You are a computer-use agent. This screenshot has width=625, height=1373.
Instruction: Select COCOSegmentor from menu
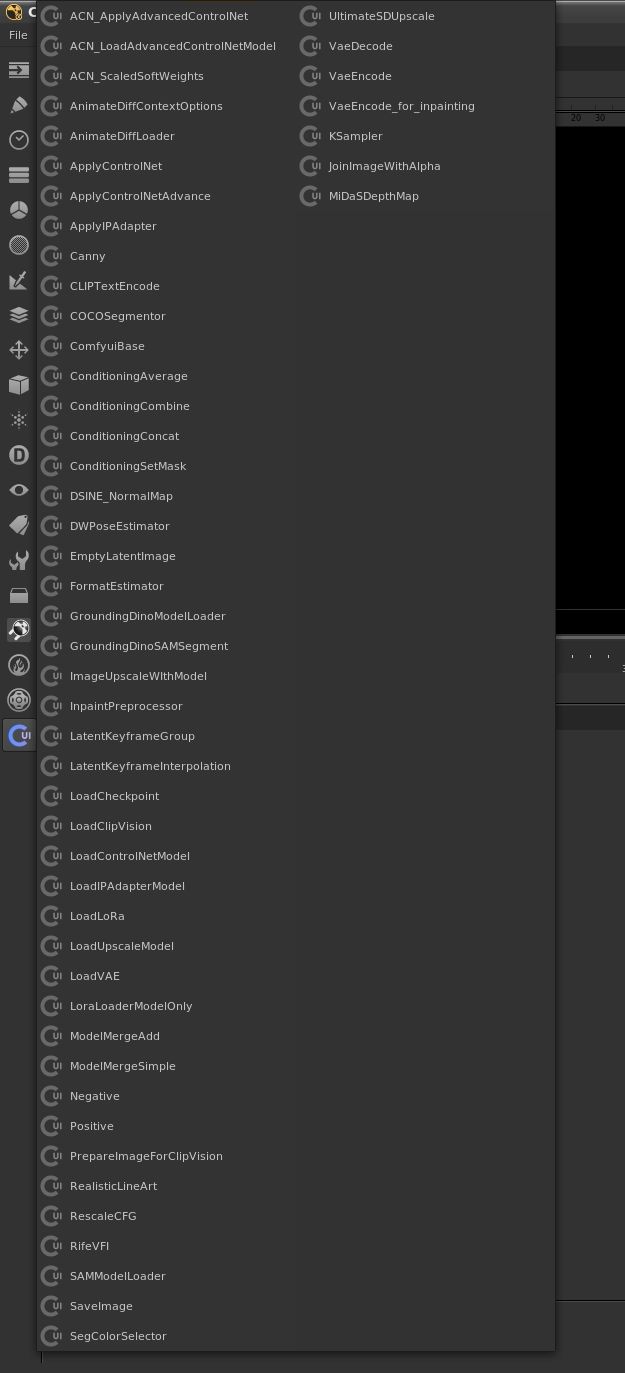coord(117,316)
